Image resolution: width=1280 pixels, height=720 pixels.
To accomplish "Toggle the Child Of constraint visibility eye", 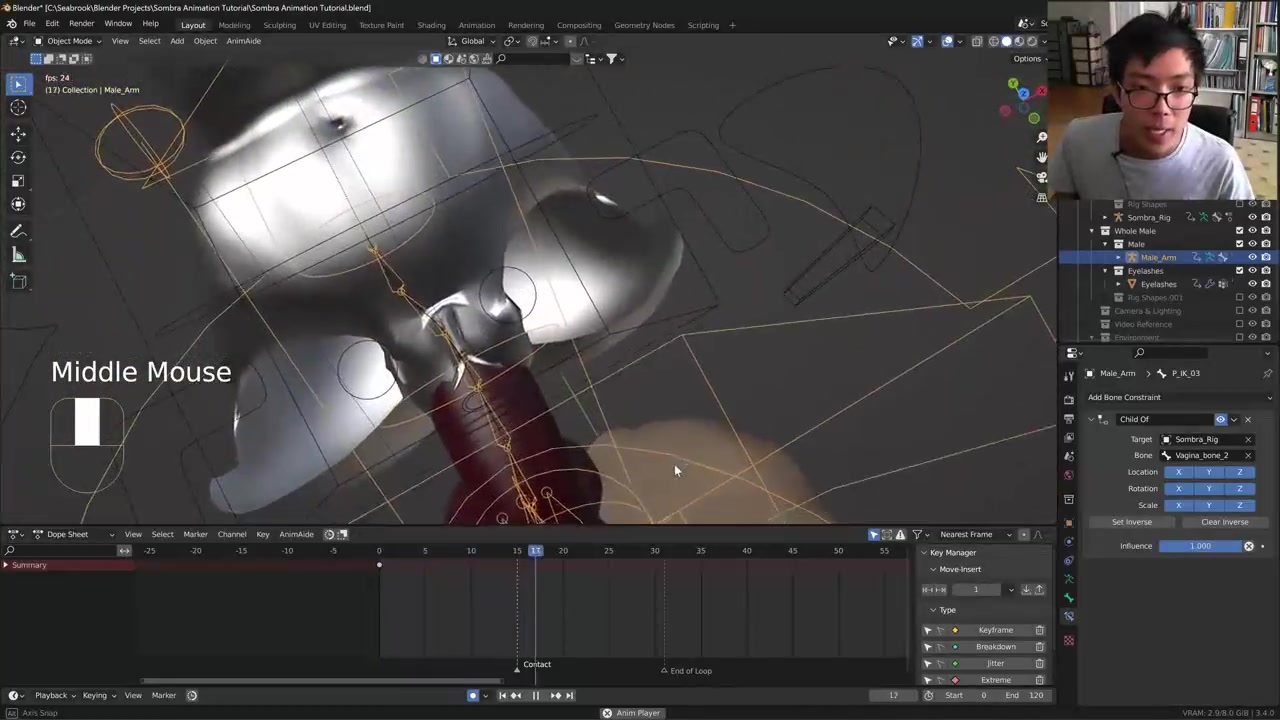I will click(1220, 419).
